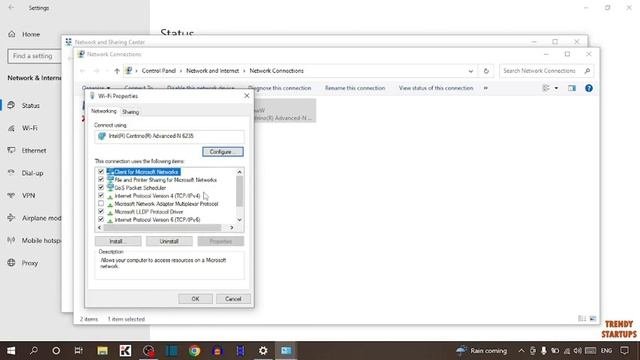Switch to the Sharing tab
This screenshot has height=360, width=640.
coord(131,112)
